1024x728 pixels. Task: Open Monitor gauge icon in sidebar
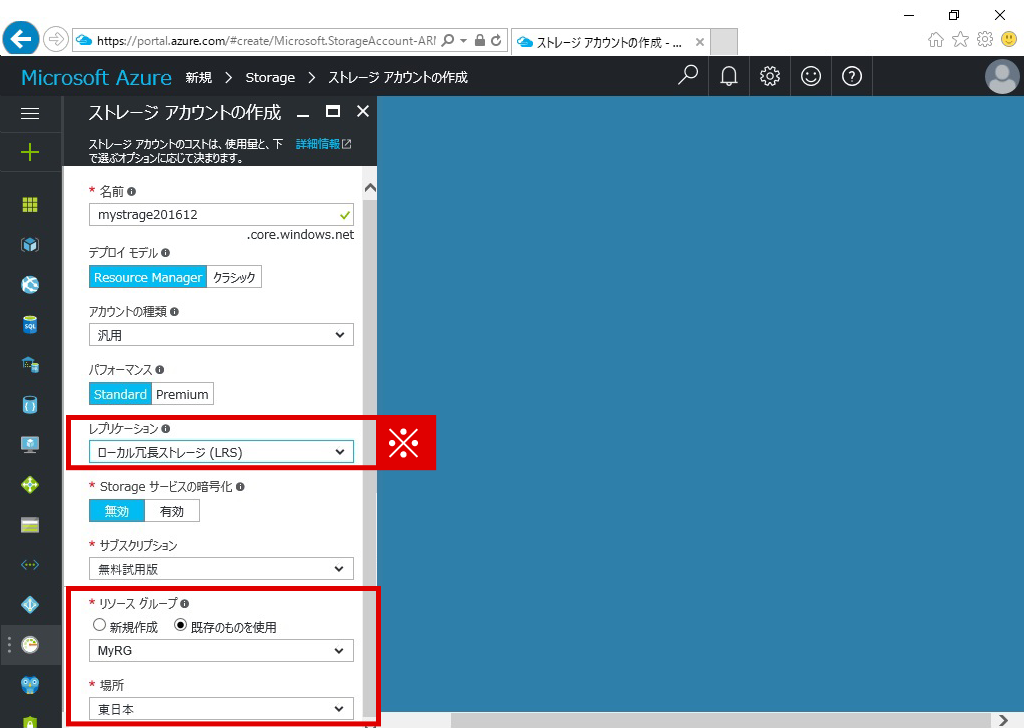[30, 645]
